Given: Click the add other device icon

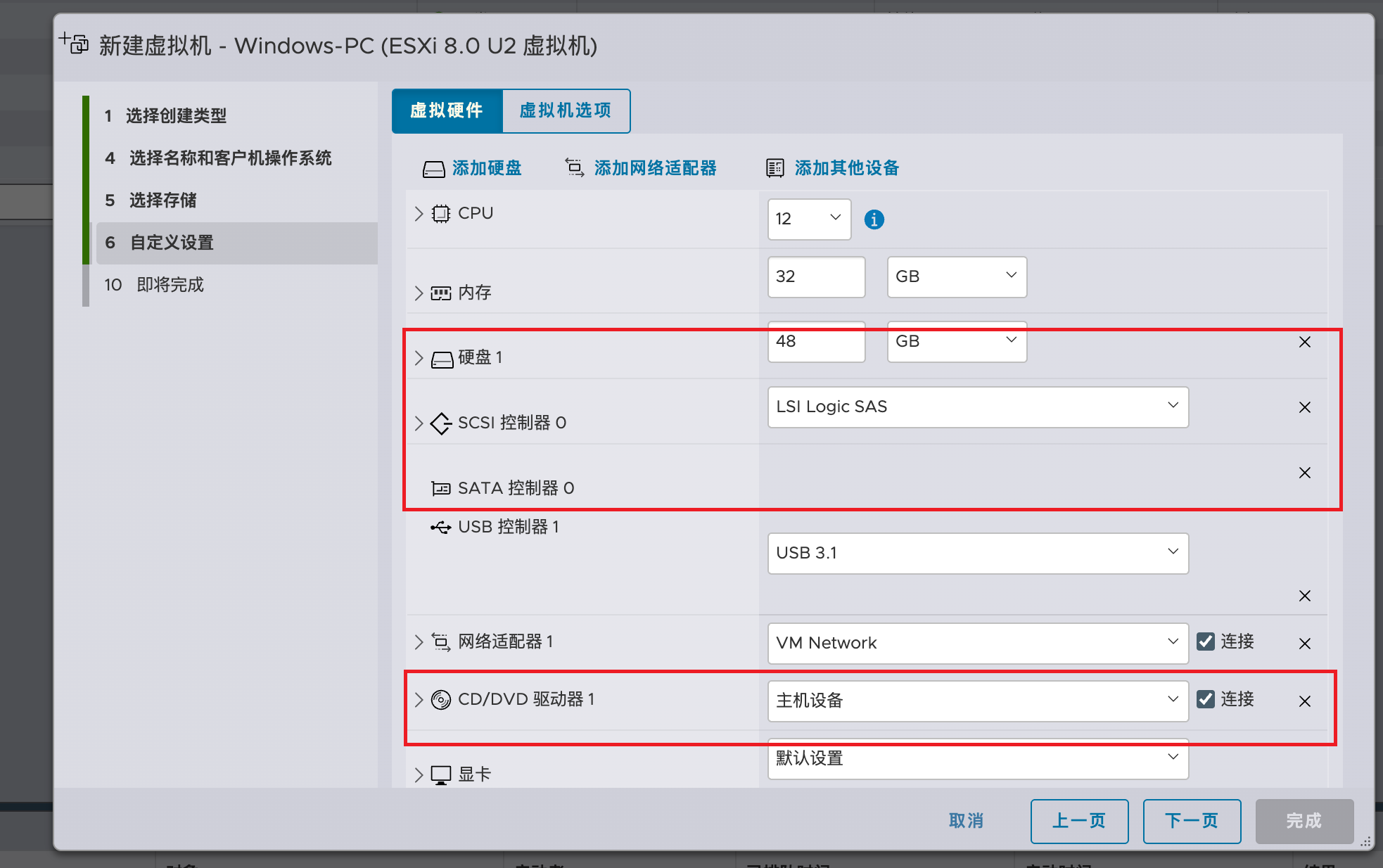Looking at the screenshot, I should 775,168.
